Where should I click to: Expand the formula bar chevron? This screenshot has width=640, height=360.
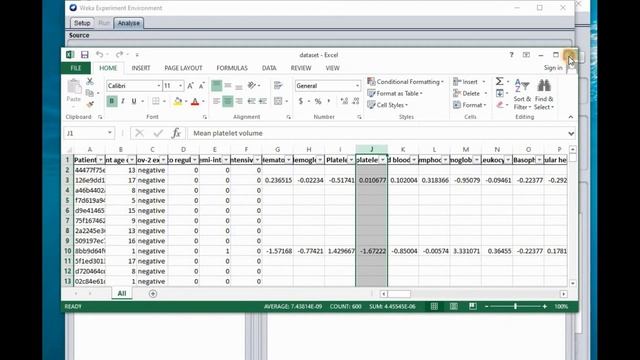click(571, 133)
